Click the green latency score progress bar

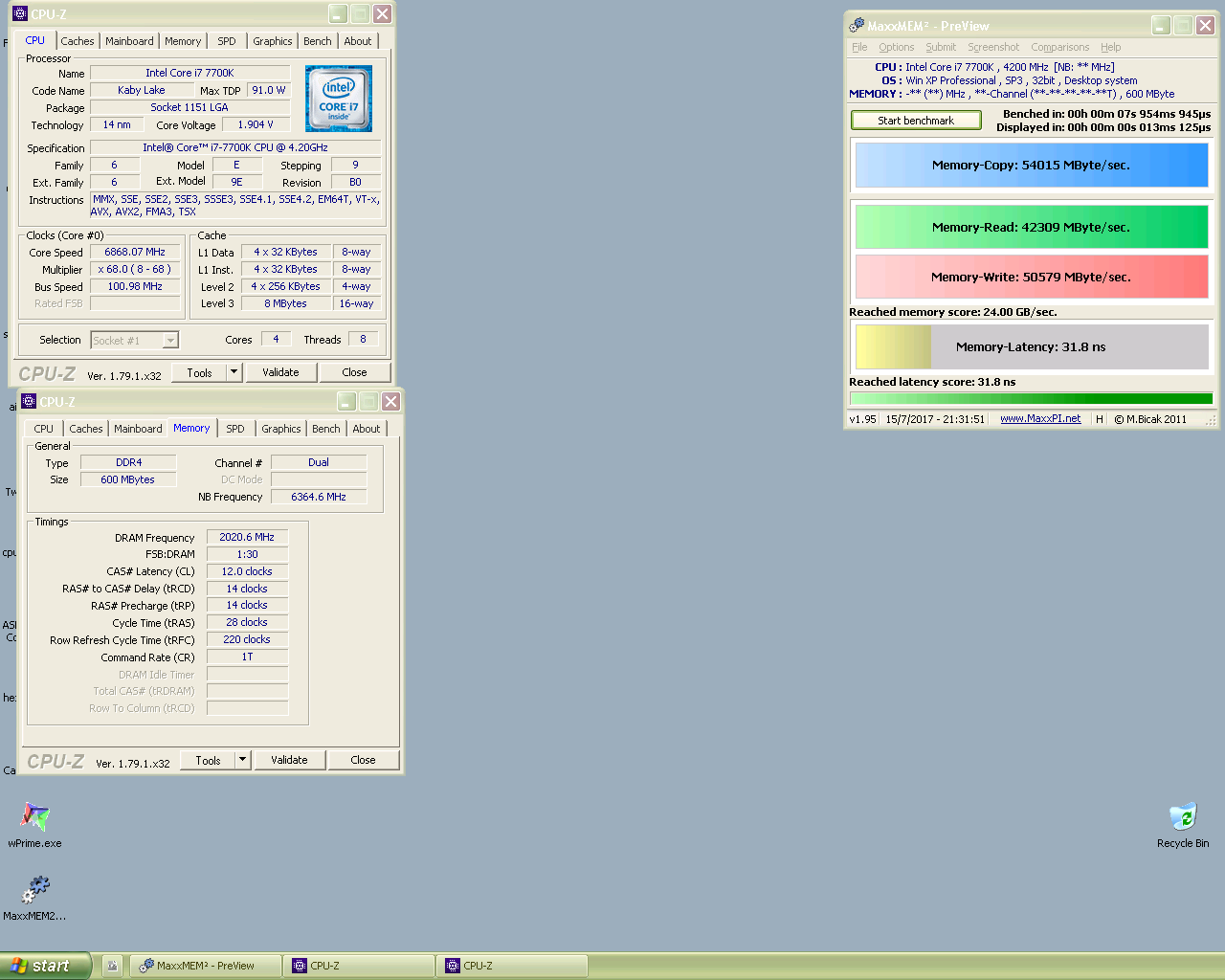pos(1031,398)
